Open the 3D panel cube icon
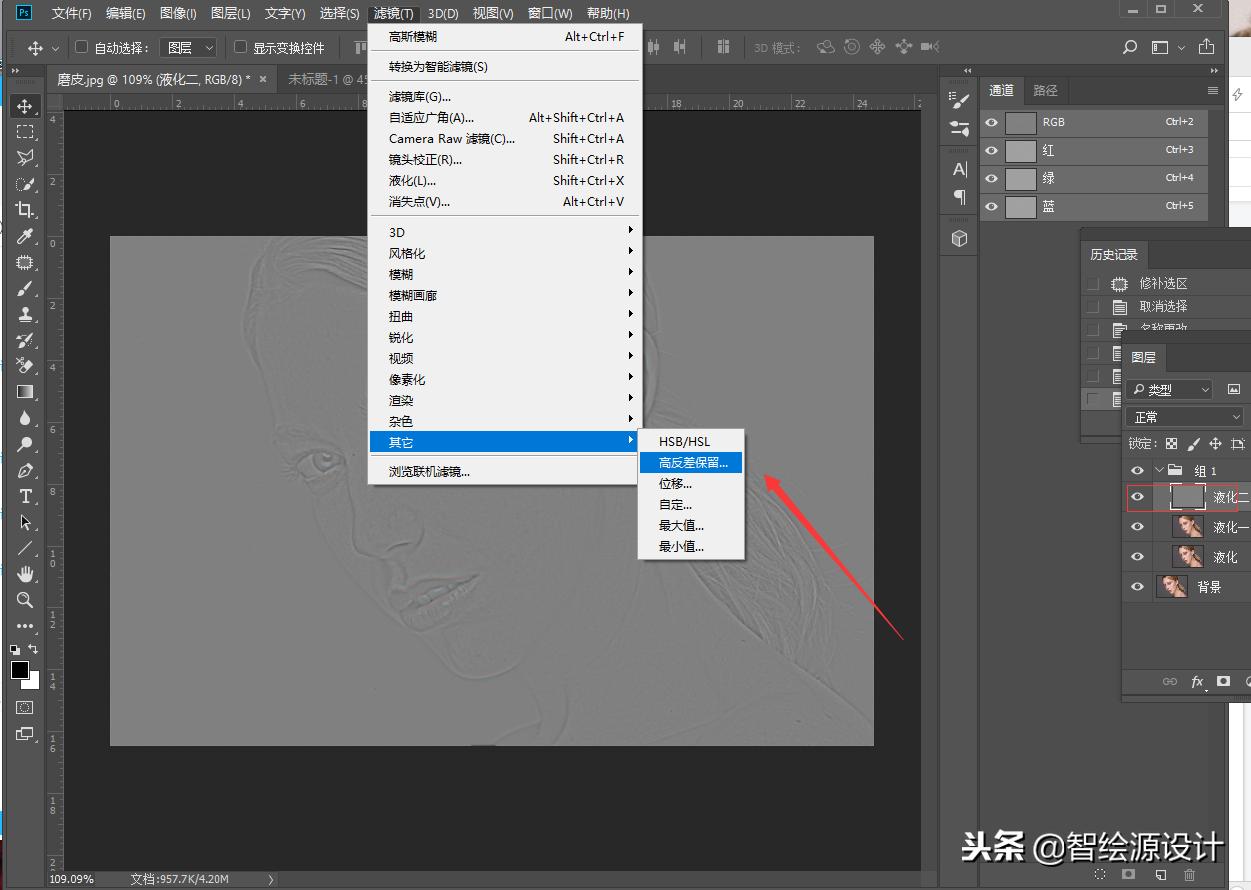Viewport: 1251px width, 890px height. point(959,238)
